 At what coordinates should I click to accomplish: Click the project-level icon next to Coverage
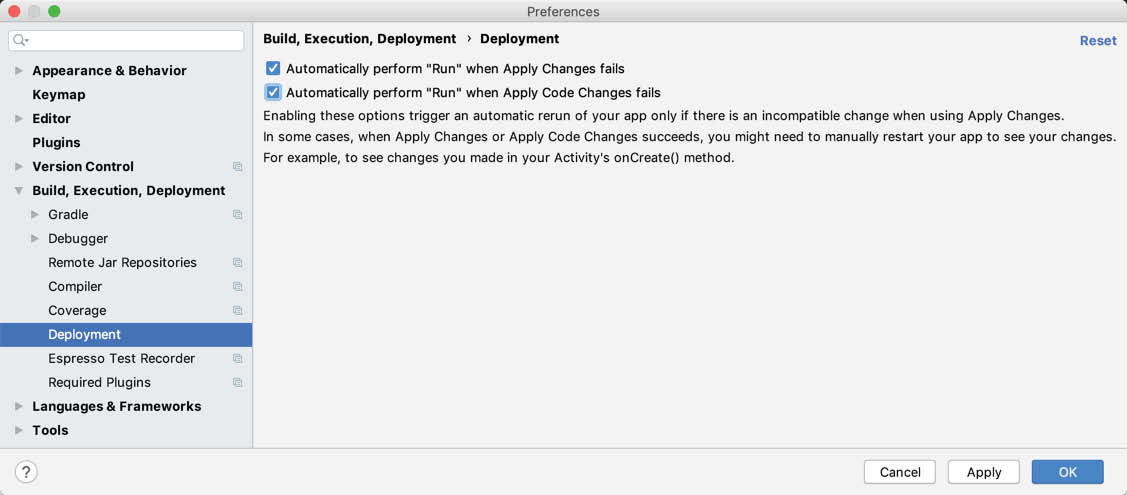(238, 311)
